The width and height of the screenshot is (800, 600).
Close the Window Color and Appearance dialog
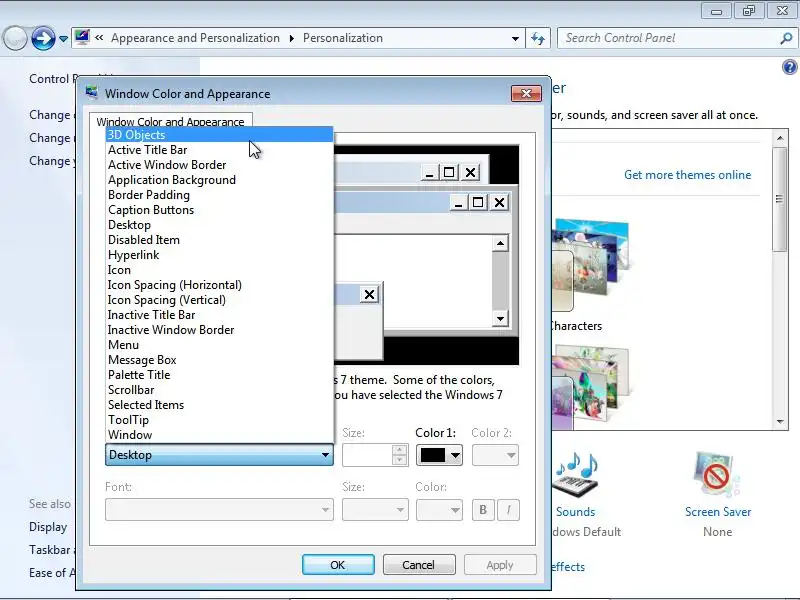526,93
